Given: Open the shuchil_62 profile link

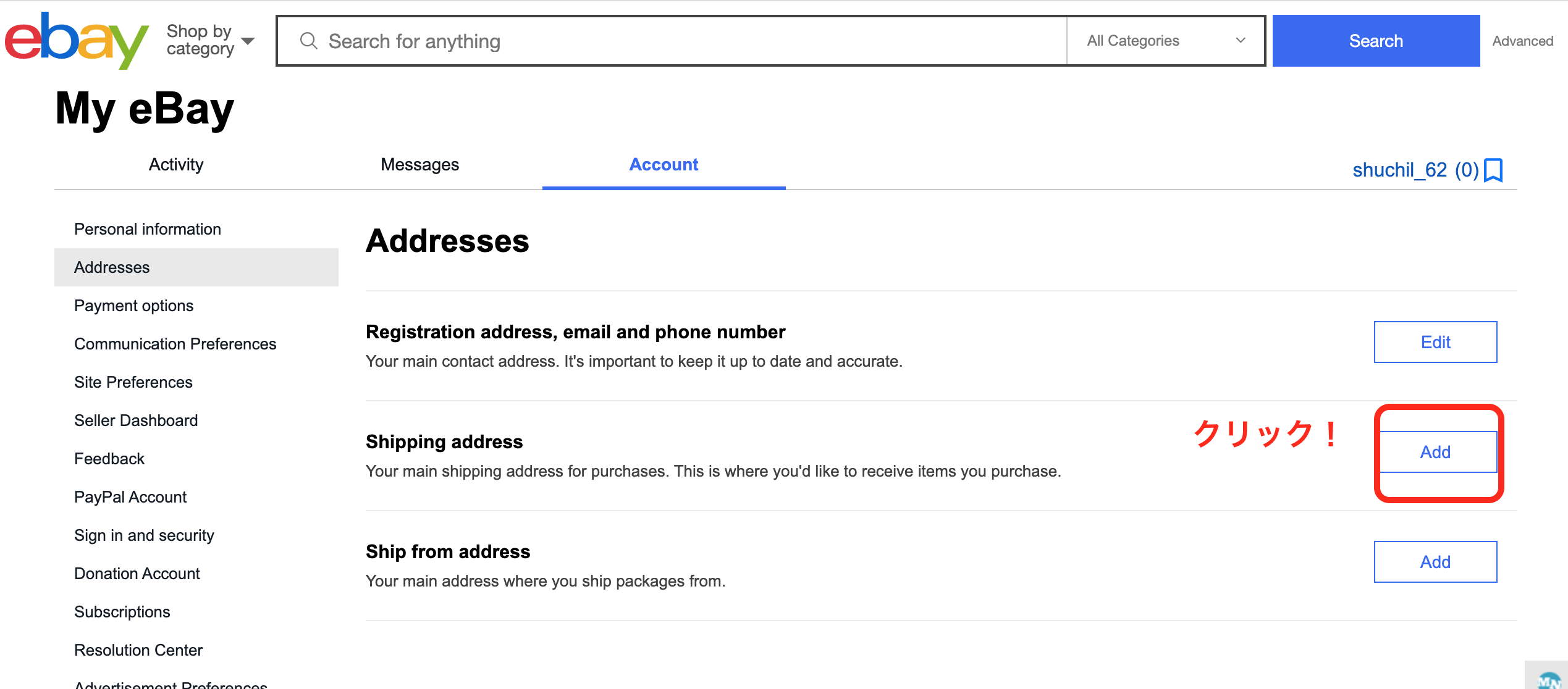Looking at the screenshot, I should (1399, 170).
